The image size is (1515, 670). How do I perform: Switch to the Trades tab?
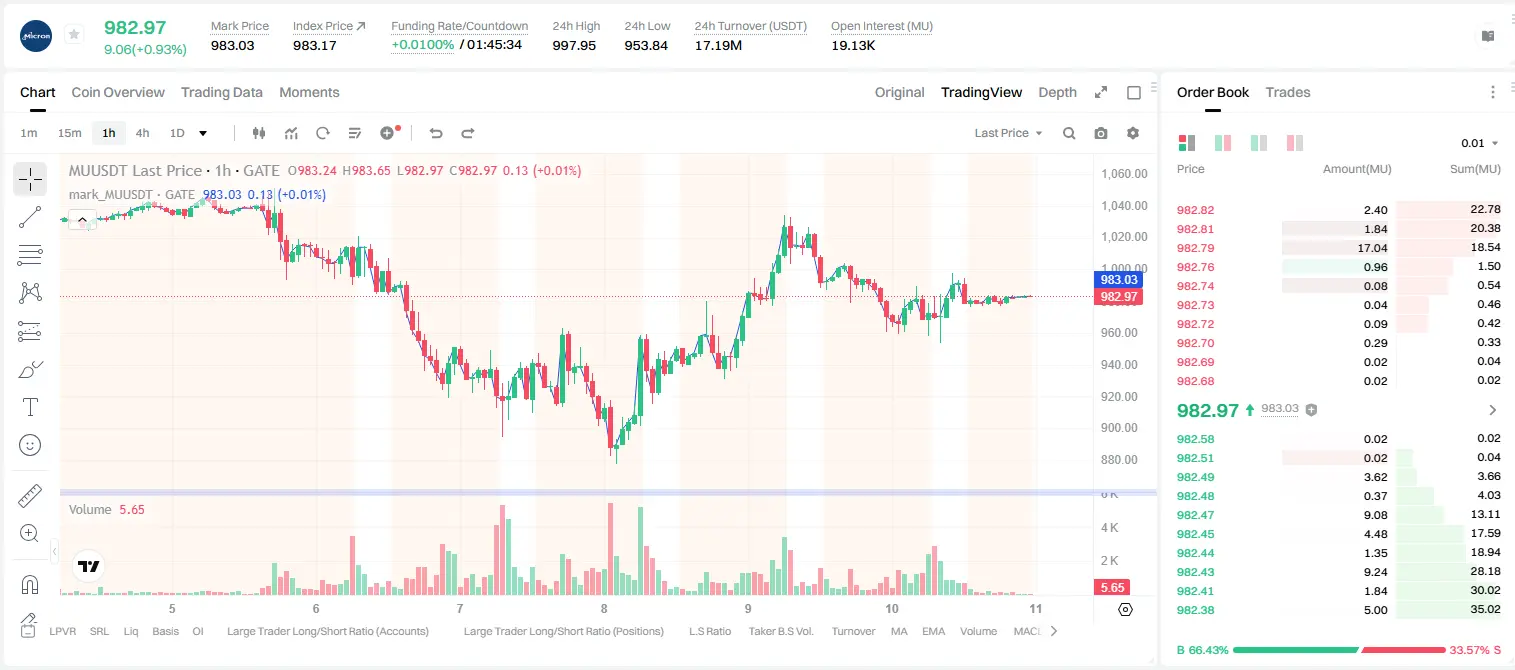pos(1287,92)
